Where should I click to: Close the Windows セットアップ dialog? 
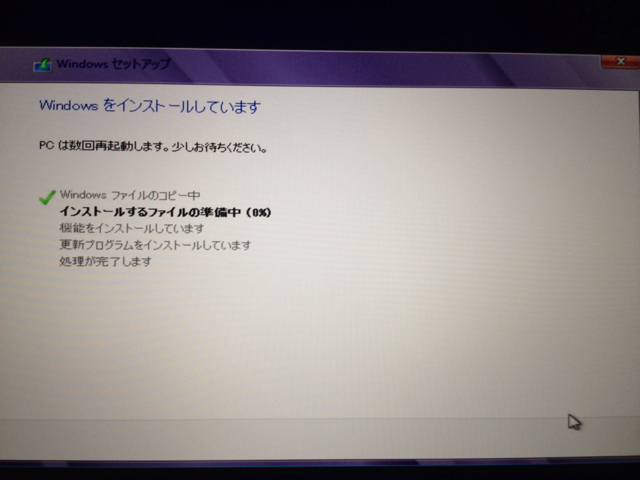coord(620,62)
